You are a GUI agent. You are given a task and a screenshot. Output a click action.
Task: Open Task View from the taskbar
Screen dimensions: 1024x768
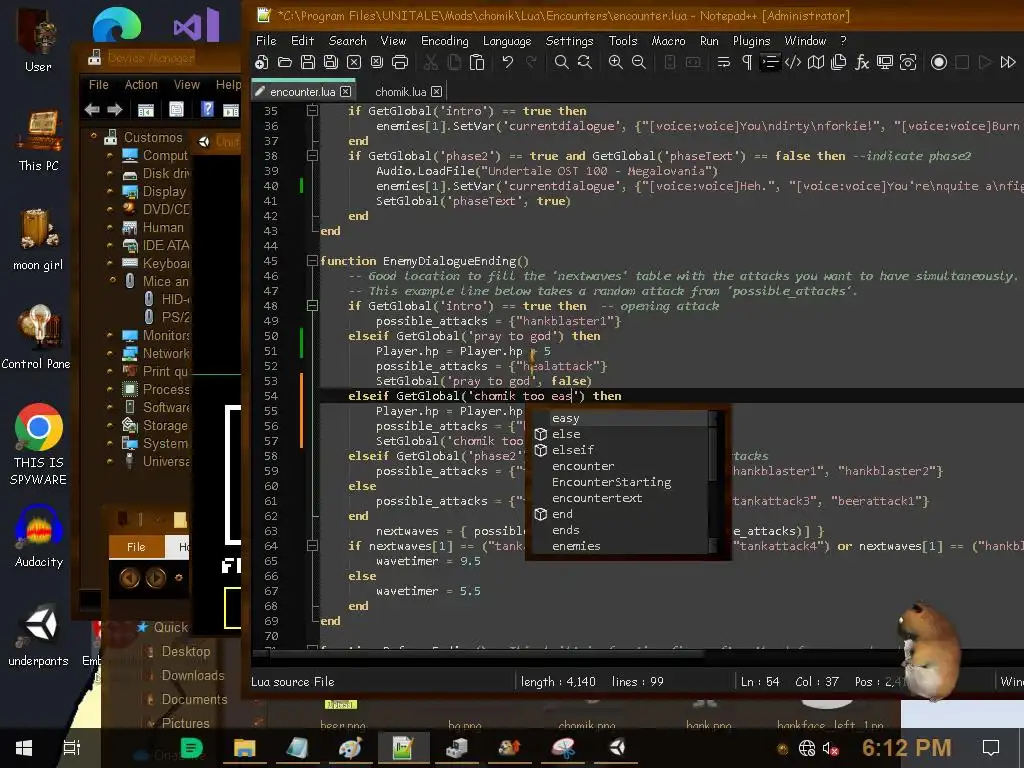pos(71,748)
